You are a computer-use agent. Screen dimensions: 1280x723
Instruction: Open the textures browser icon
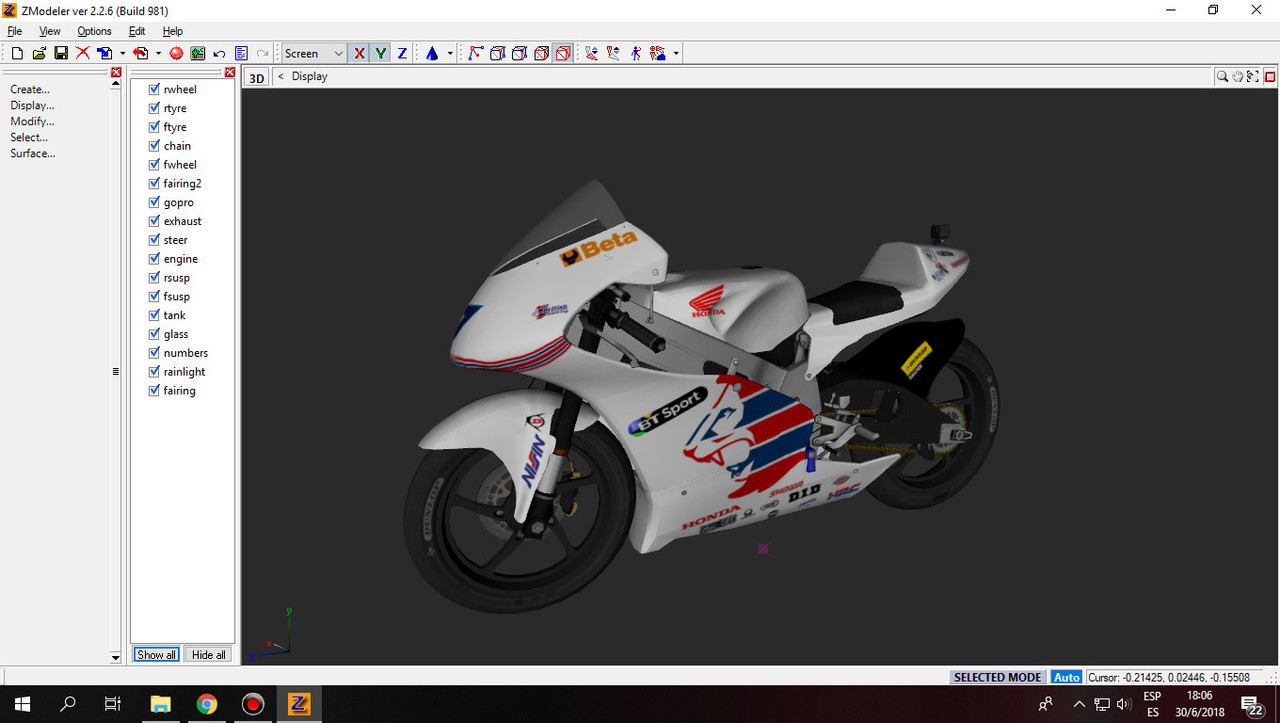[x=198, y=53]
